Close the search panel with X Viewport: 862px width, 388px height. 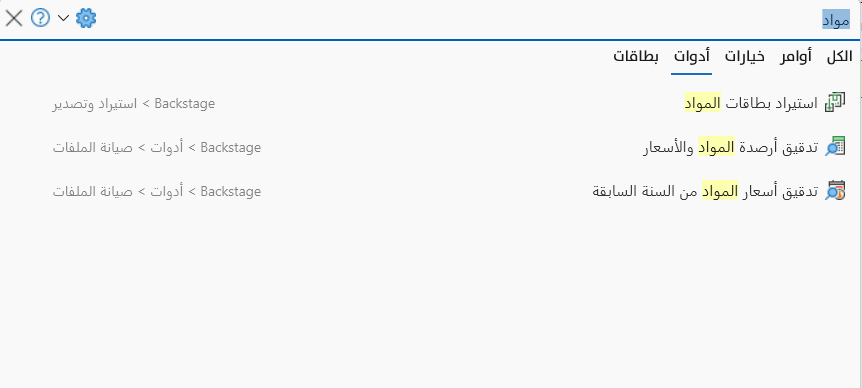[14, 18]
